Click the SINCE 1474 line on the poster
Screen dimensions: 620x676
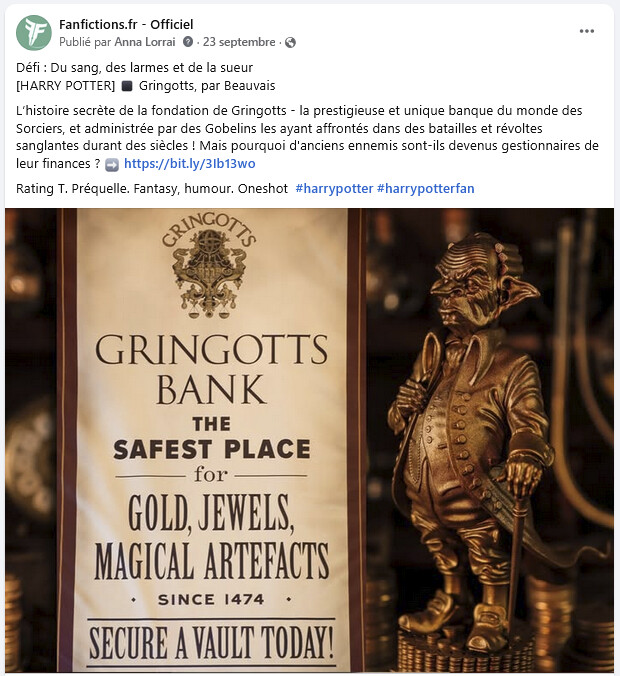211,599
